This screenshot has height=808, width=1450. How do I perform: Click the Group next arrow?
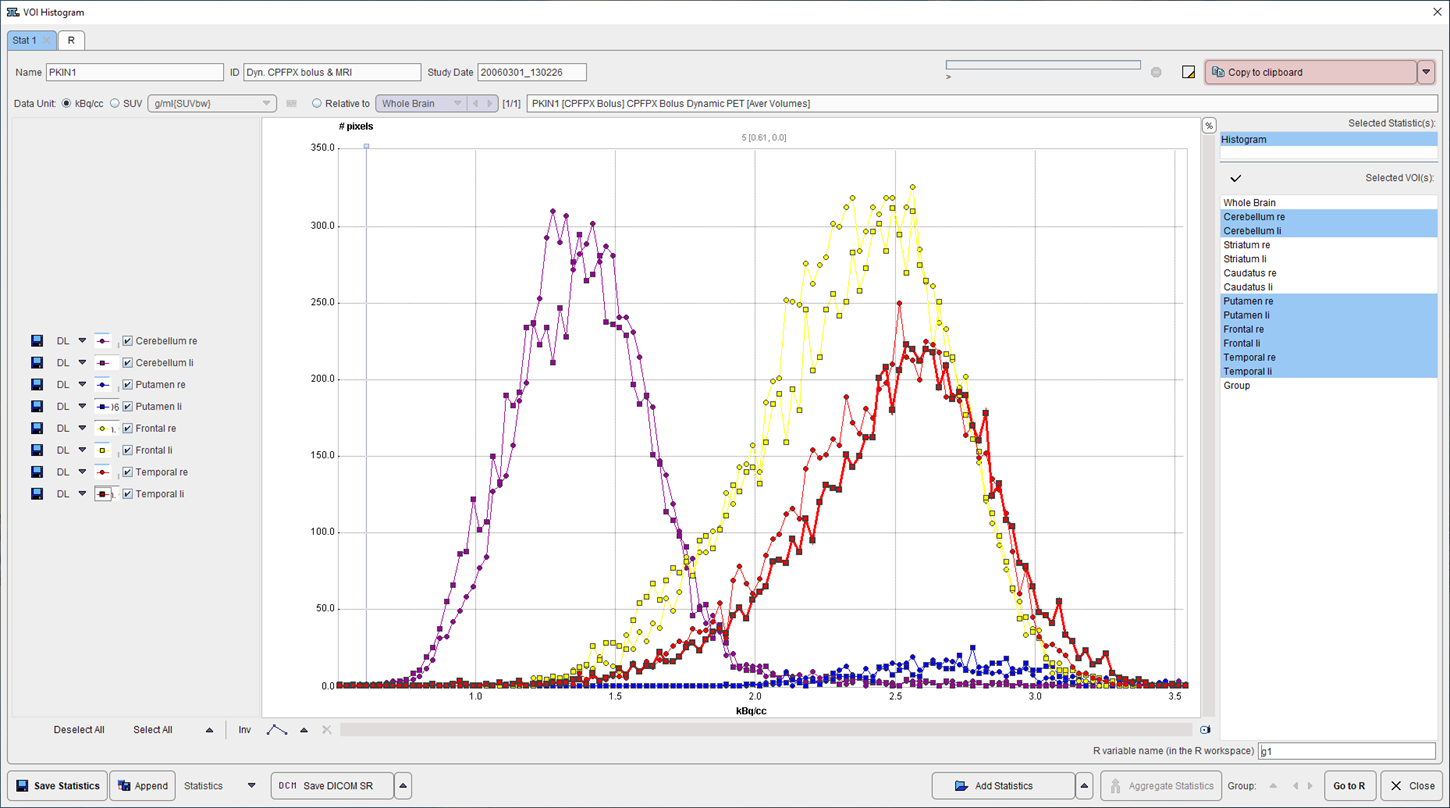(1311, 786)
